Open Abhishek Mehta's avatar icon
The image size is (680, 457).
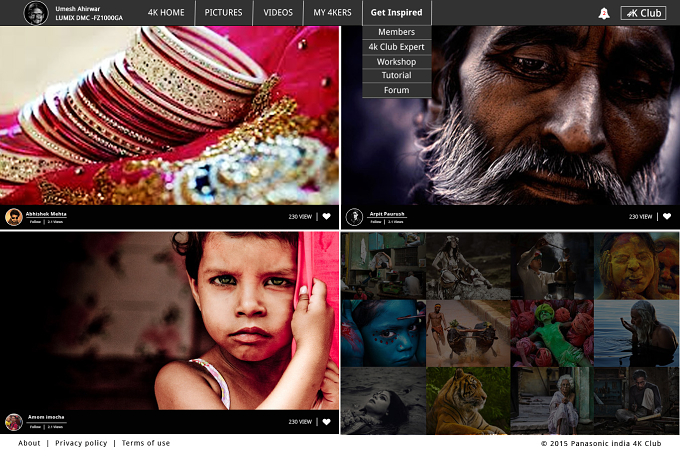point(14,217)
